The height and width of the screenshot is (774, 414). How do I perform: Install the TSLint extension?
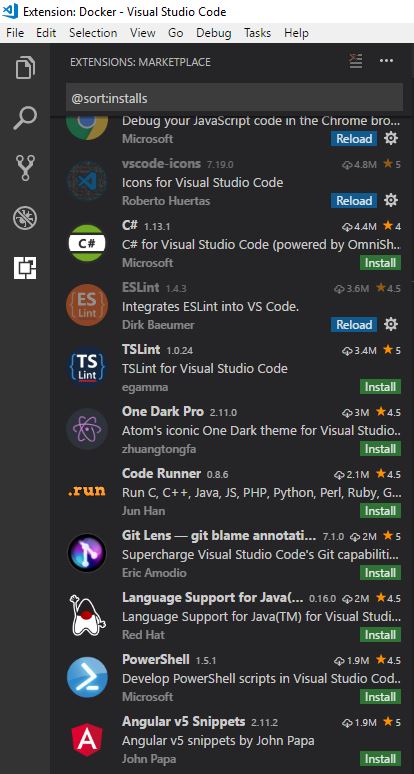tap(380, 387)
